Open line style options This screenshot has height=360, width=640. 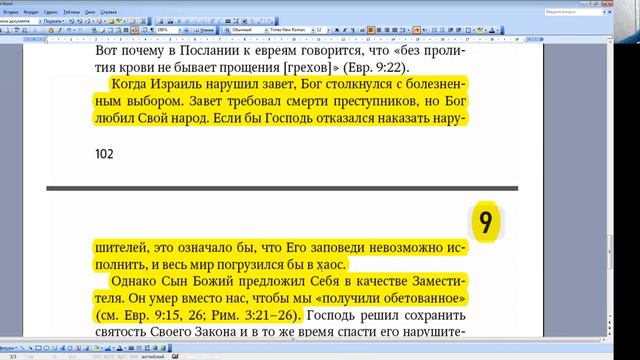pyautogui.click(x=131, y=348)
